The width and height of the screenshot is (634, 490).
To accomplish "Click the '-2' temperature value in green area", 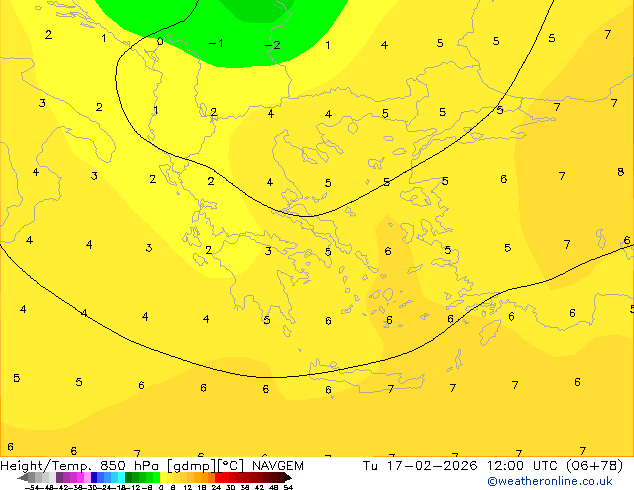I will click(x=273, y=44).
